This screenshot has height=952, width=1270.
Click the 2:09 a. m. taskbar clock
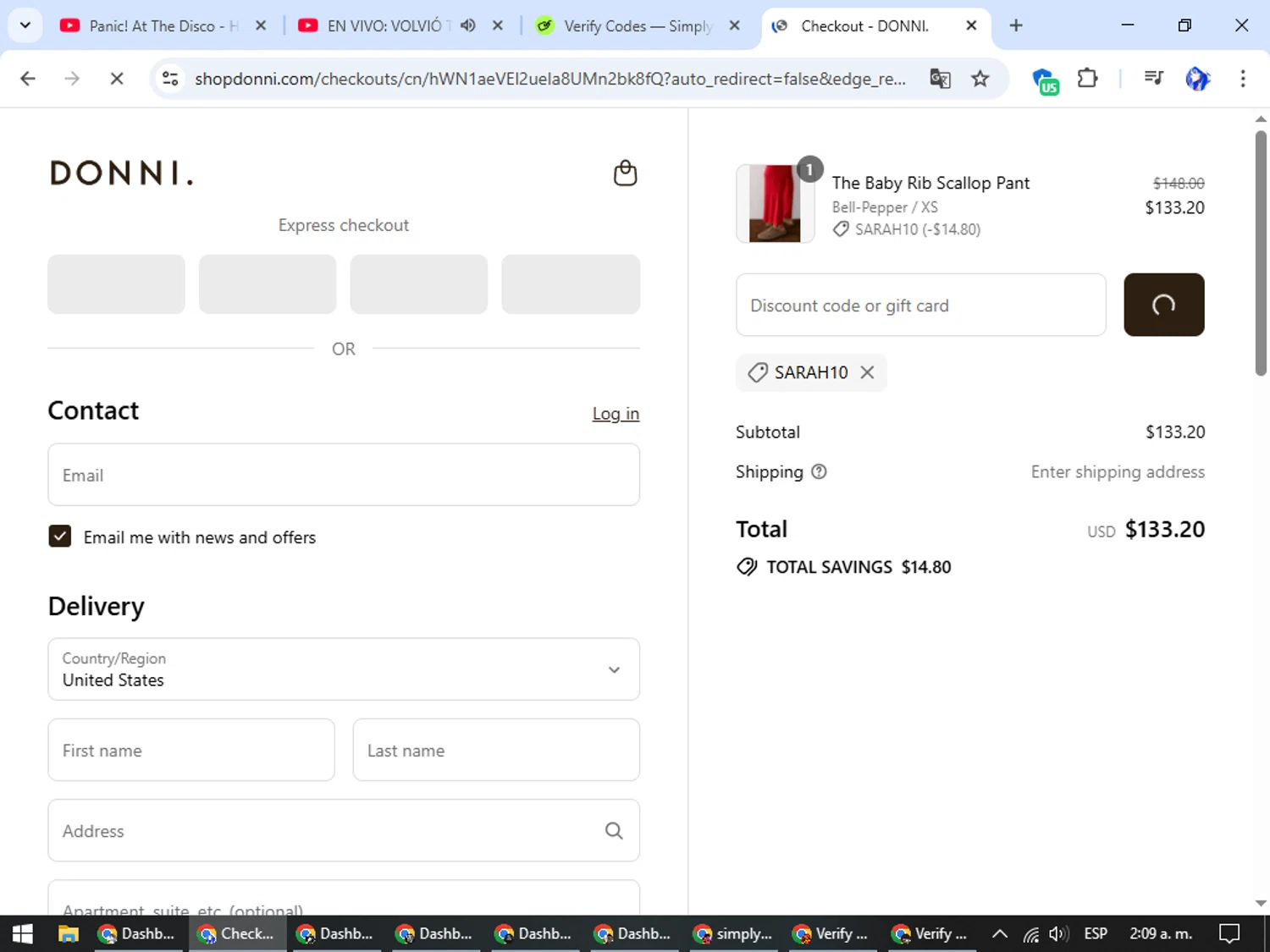click(1161, 933)
